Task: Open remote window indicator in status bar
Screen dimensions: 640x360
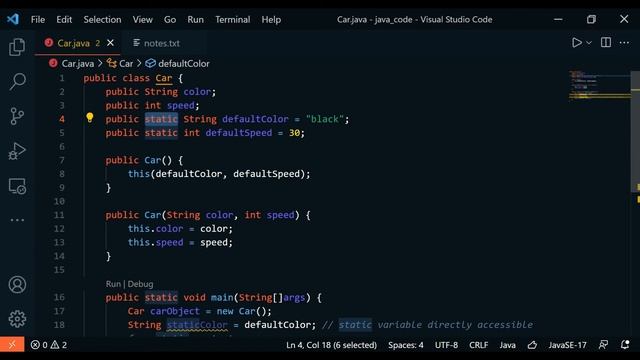Action: (12, 345)
